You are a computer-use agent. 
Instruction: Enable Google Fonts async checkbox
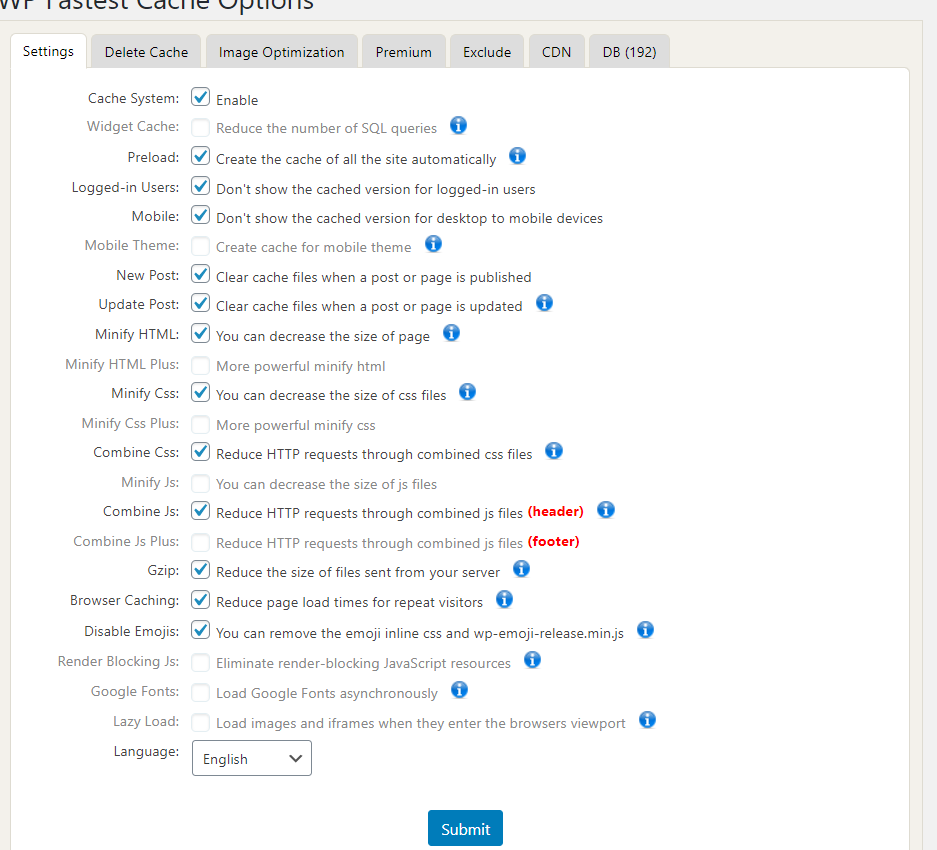[201, 692]
